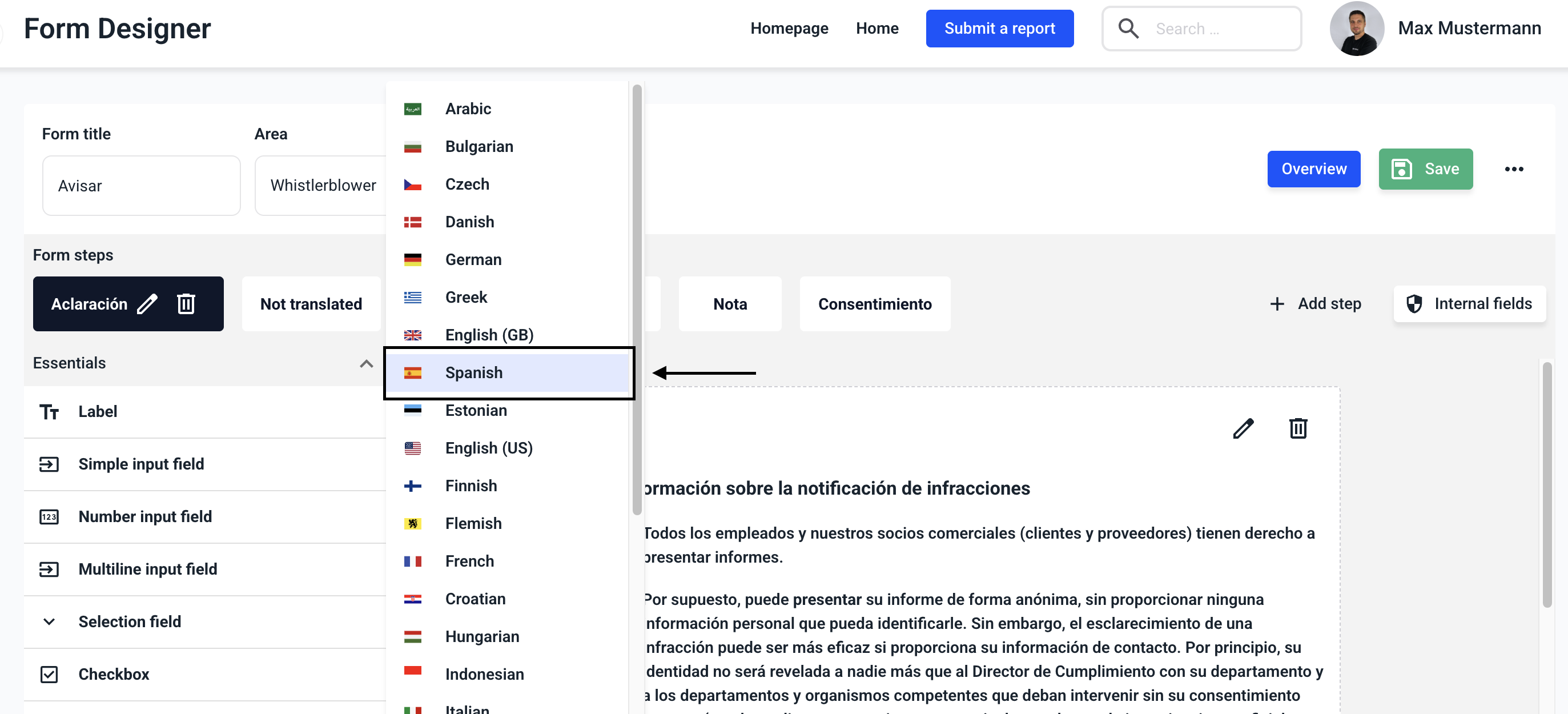Click the shield icon on Internal fields
Image resolution: width=1568 pixels, height=714 pixels.
pos(1414,304)
